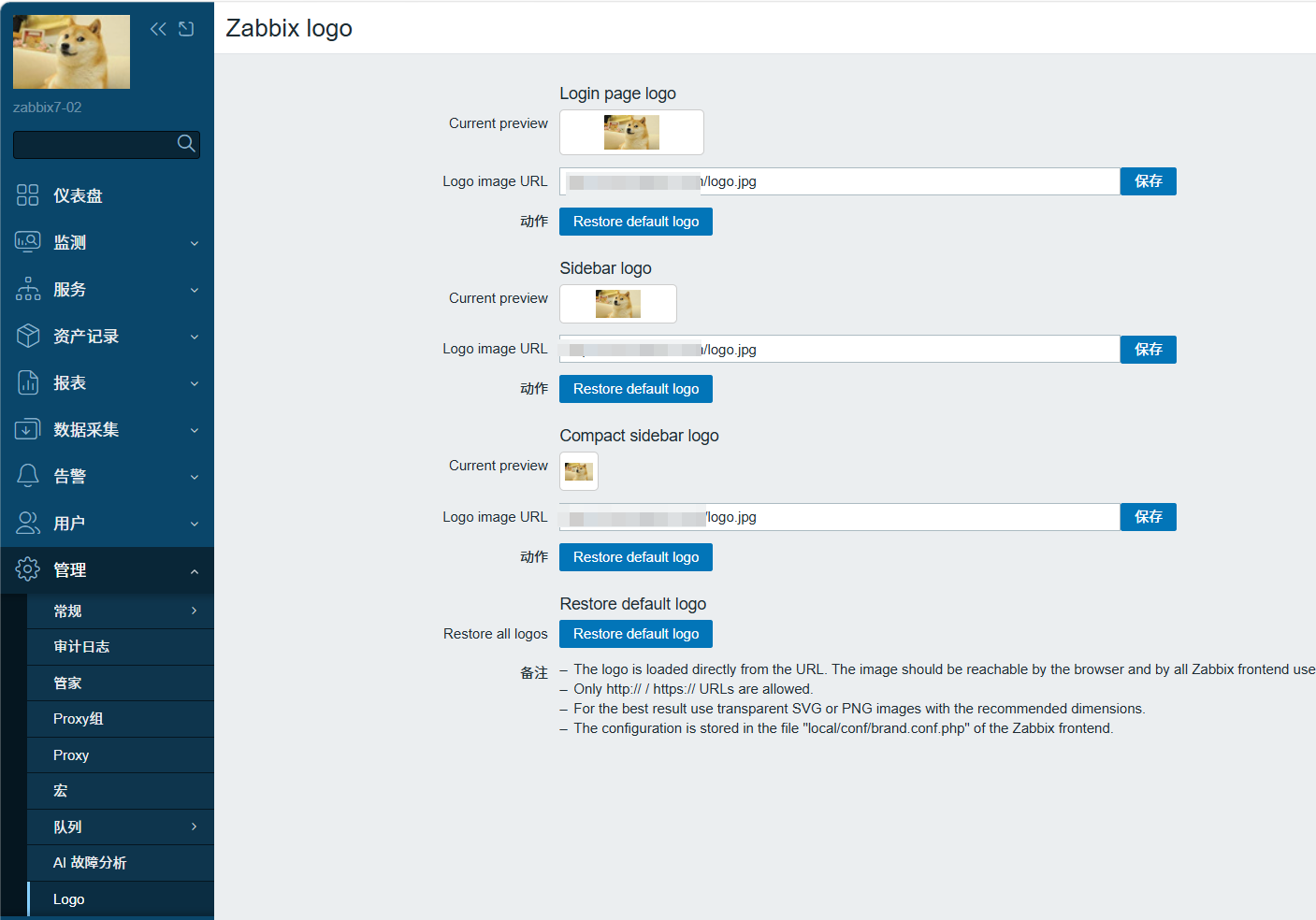Image resolution: width=1316 pixels, height=920 pixels.
Task: Click the Compact sidebar Logo image URL field
Action: (x=840, y=517)
